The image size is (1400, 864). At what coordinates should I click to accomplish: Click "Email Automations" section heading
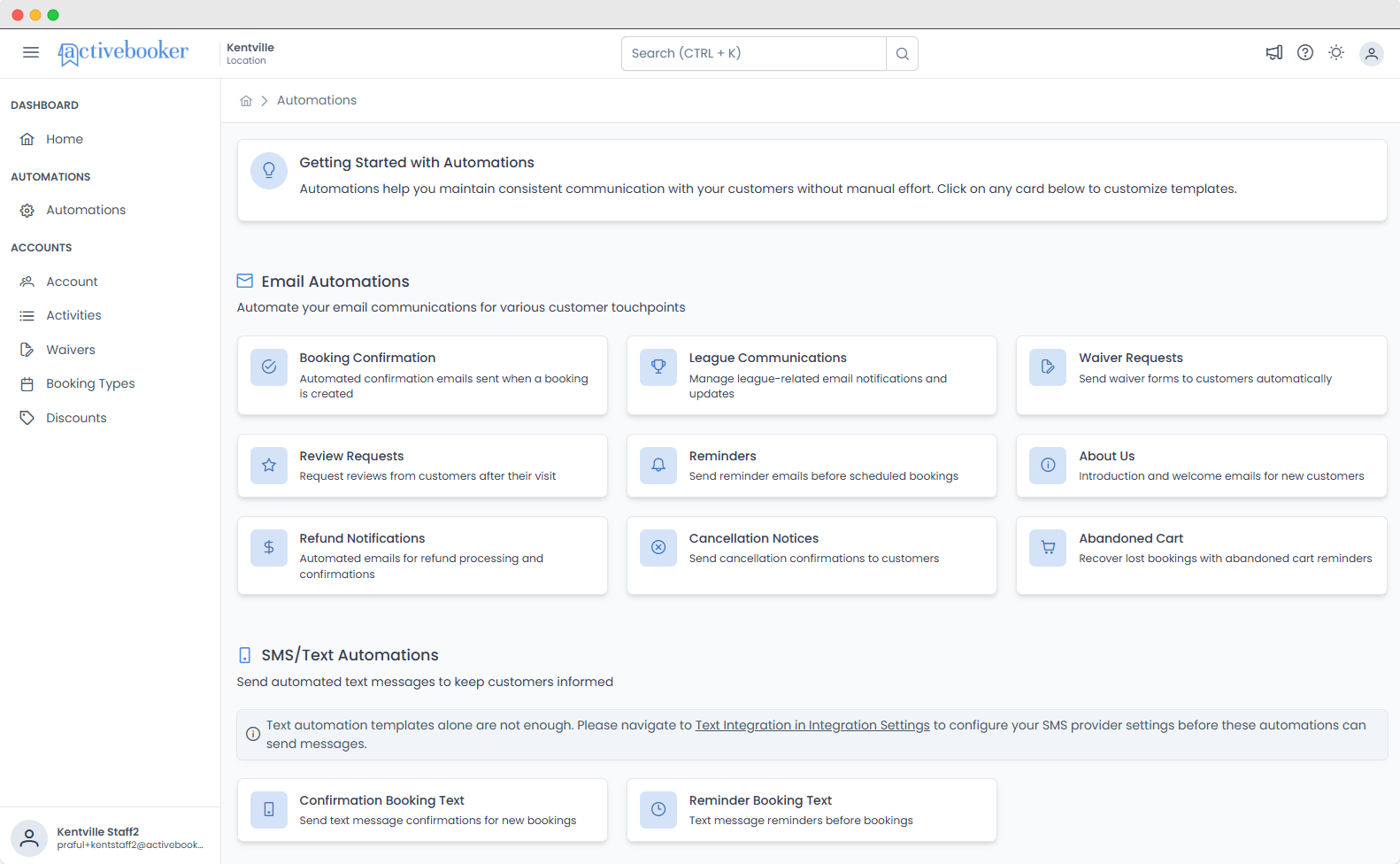(x=335, y=282)
